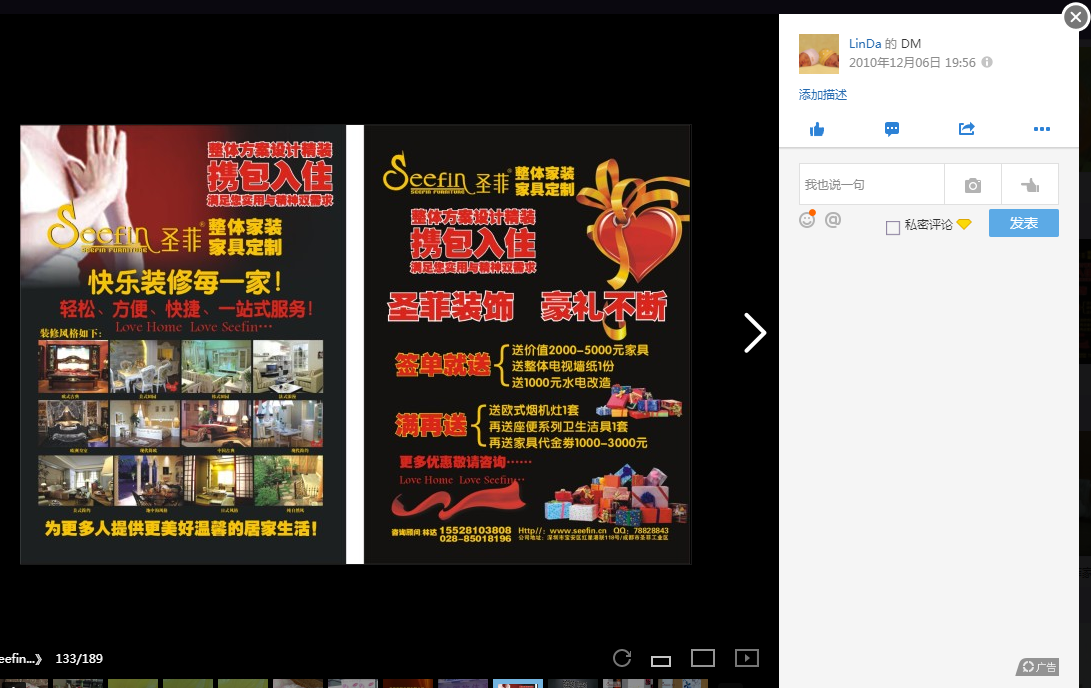Click the 133/189 photo counter
Screen dimensions: 1091x688
(x=79, y=658)
